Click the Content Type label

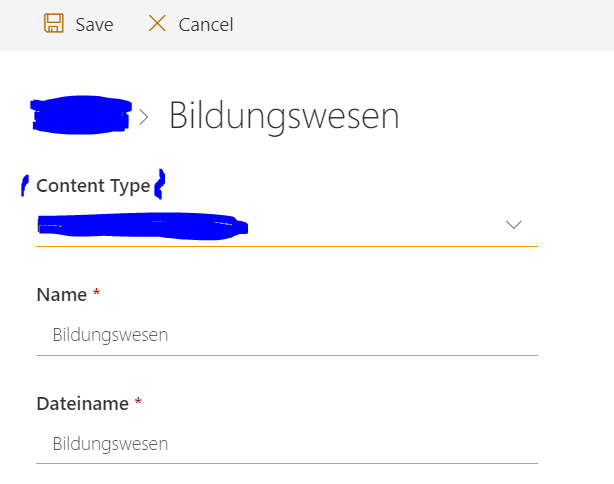point(93,186)
